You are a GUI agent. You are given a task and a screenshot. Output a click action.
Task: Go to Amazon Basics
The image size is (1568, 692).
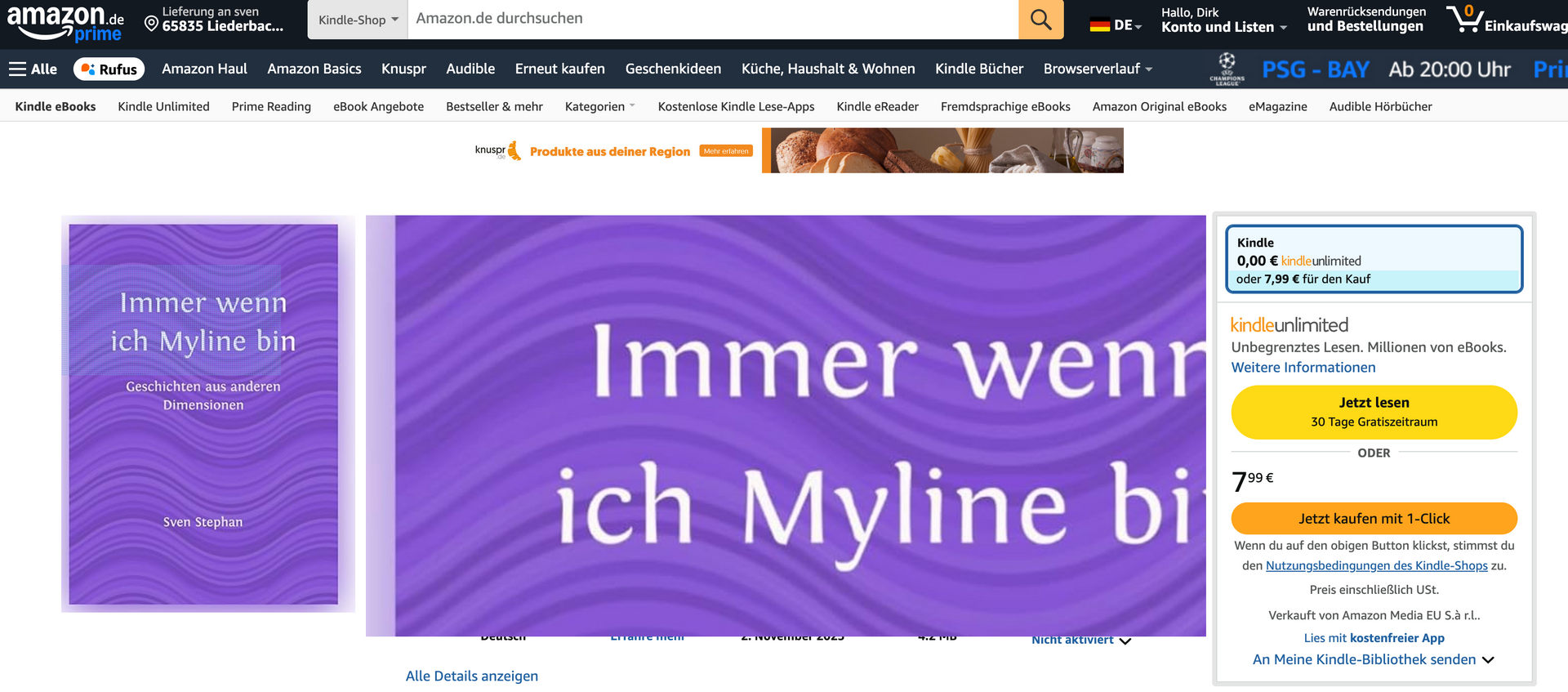pyautogui.click(x=314, y=69)
